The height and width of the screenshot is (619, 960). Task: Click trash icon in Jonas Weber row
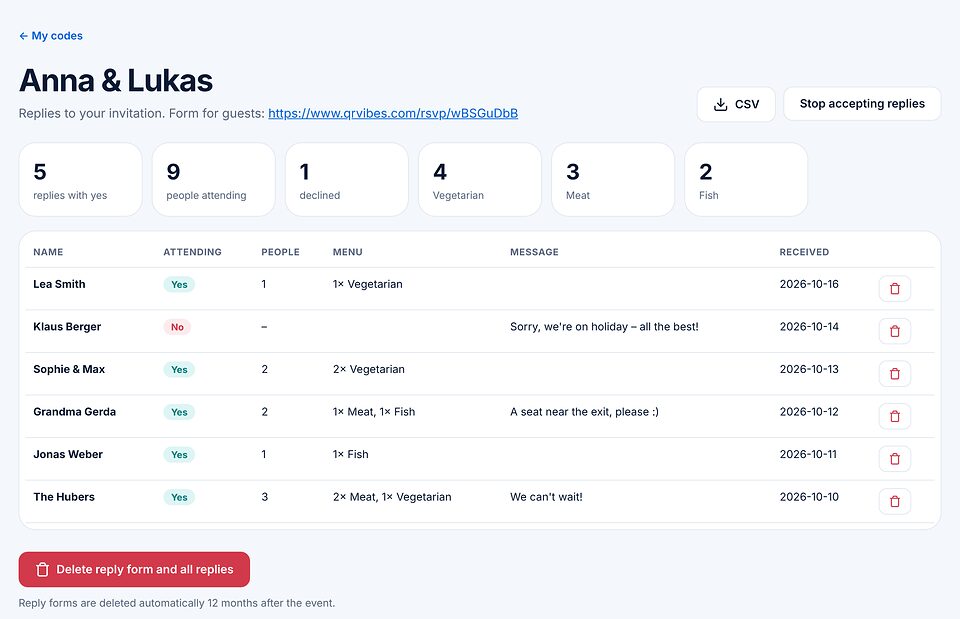(894, 459)
